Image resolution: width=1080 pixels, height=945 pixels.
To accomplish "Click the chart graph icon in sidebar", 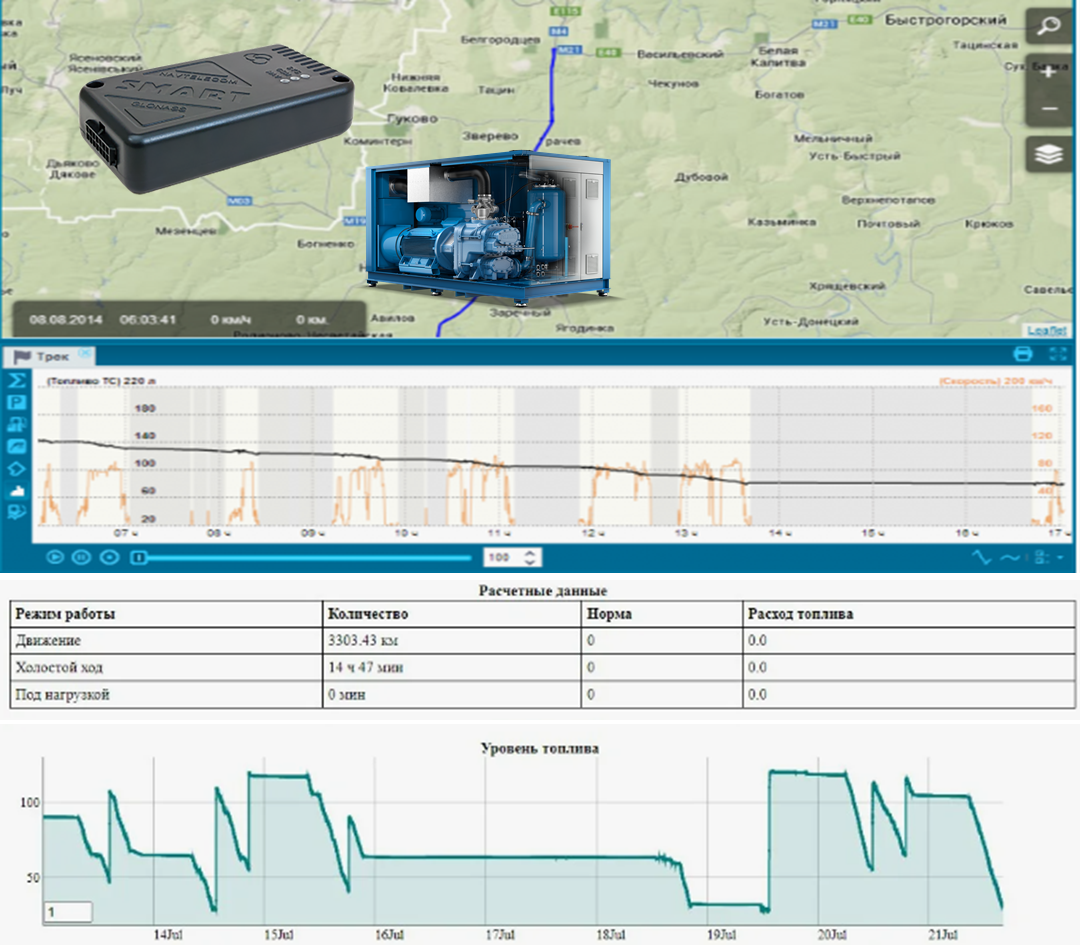I will (x=16, y=446).
